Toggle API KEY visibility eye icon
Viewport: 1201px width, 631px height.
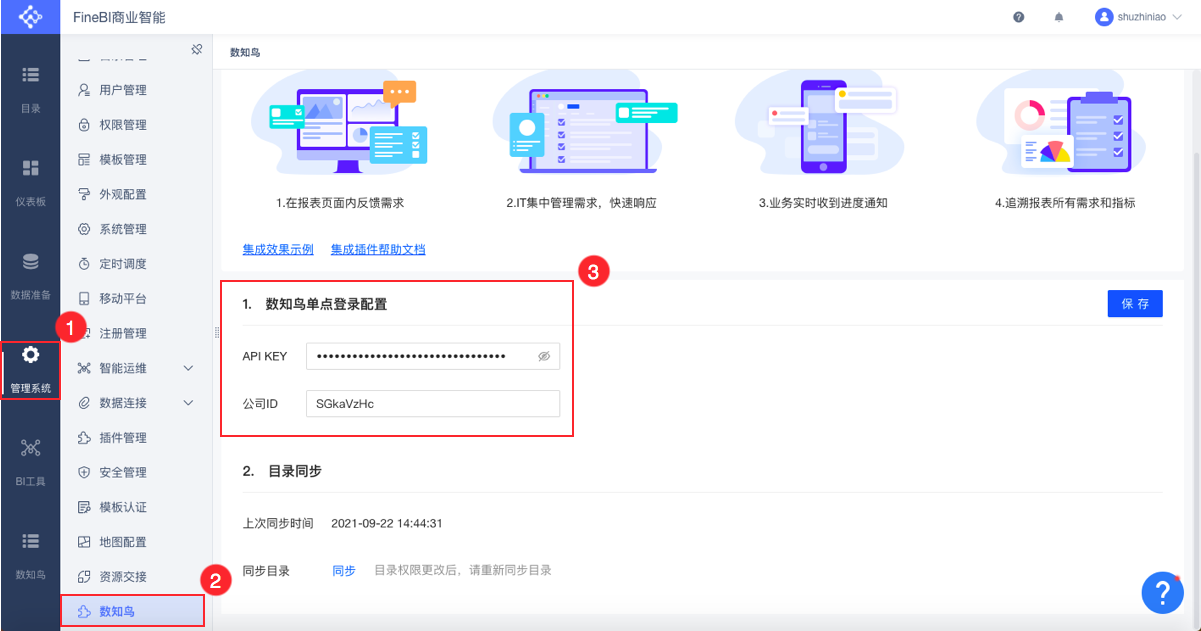click(x=544, y=356)
